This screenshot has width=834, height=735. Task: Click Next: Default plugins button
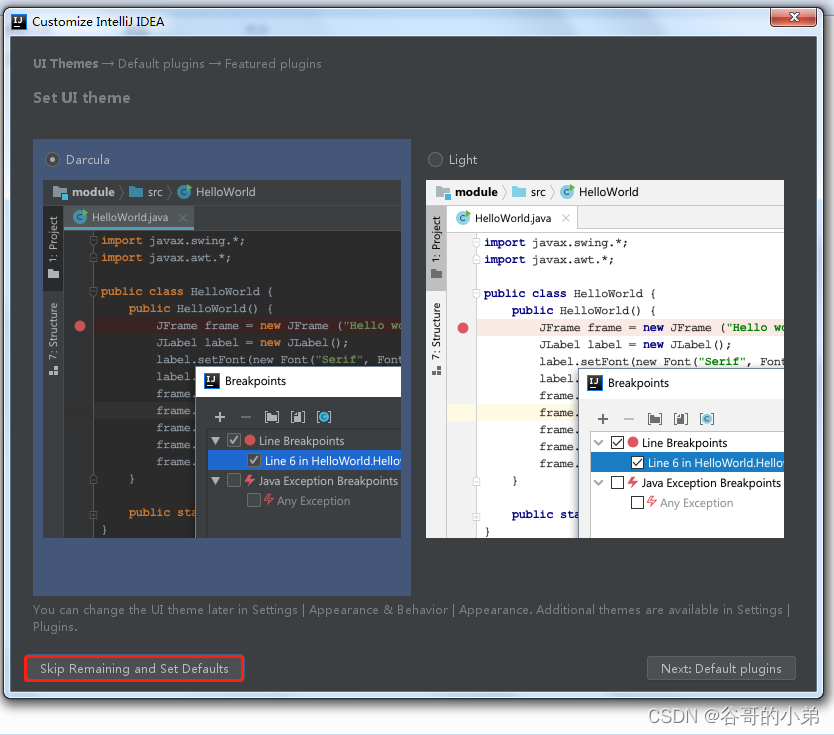pyautogui.click(x=721, y=669)
